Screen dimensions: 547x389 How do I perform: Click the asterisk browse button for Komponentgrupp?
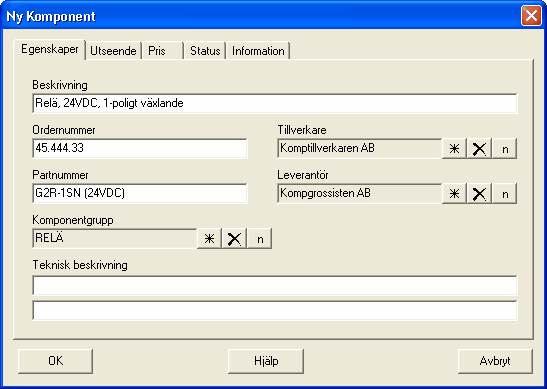(209, 239)
